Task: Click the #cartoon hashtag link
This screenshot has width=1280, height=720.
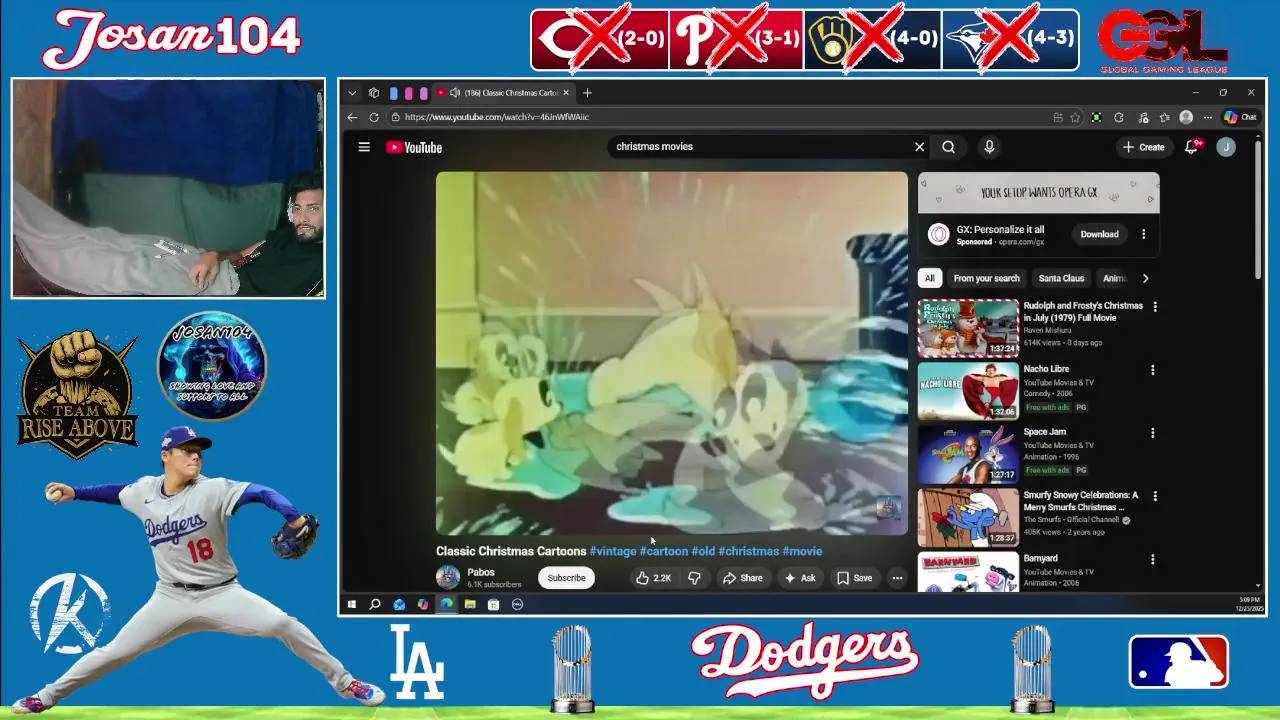Action: pyautogui.click(x=664, y=551)
